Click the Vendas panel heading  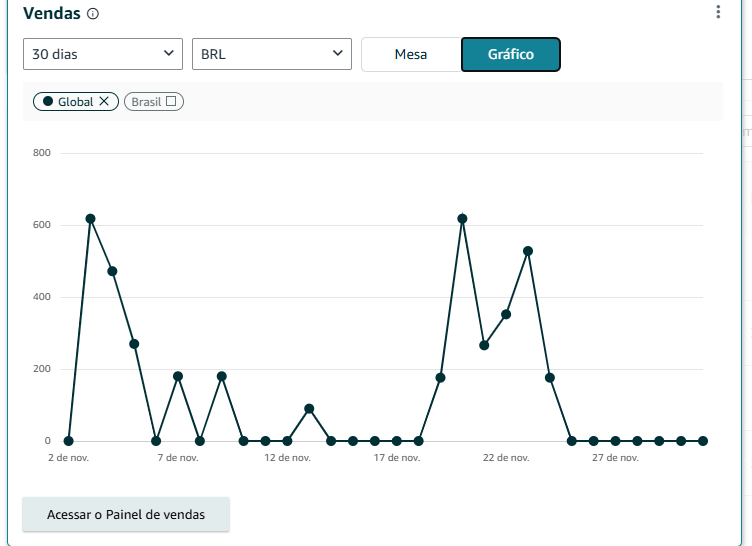coord(51,14)
